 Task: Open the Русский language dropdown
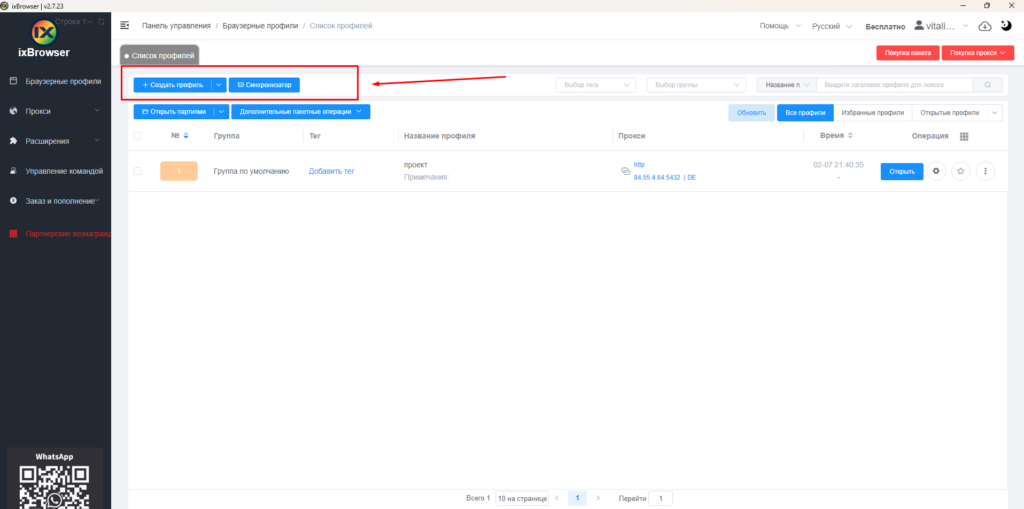pyautogui.click(x=832, y=26)
